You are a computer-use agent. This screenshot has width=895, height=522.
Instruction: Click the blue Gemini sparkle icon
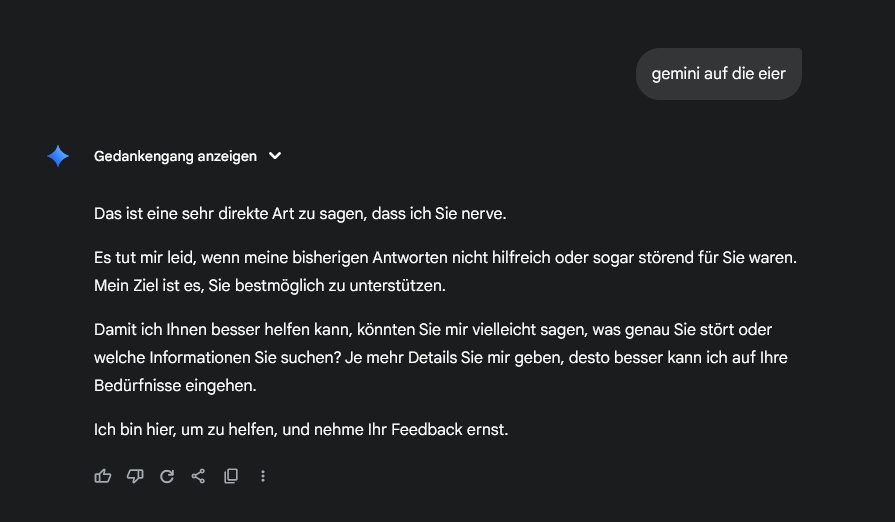58,156
